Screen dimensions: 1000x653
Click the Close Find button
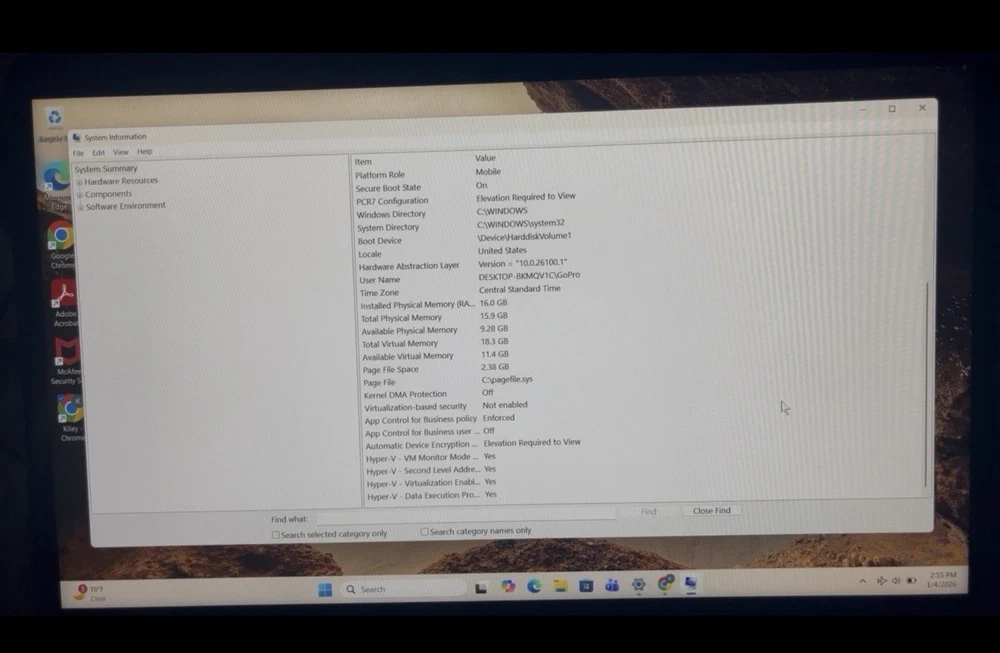point(712,511)
